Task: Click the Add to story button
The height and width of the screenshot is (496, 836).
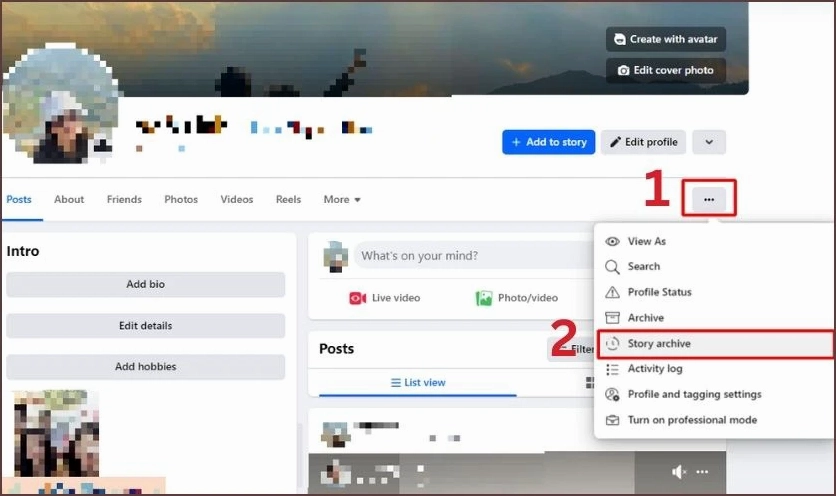Action: point(548,142)
